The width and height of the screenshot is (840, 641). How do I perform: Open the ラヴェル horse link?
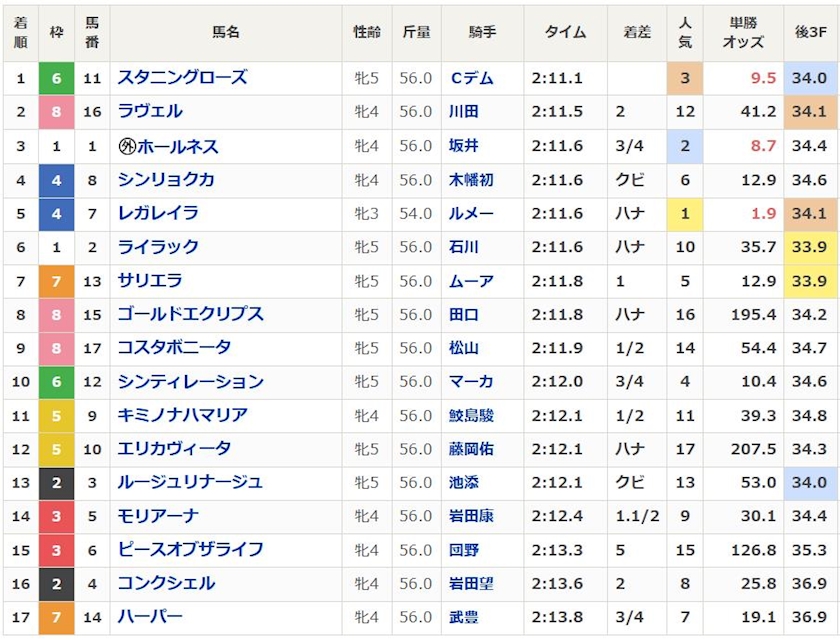tap(150, 112)
